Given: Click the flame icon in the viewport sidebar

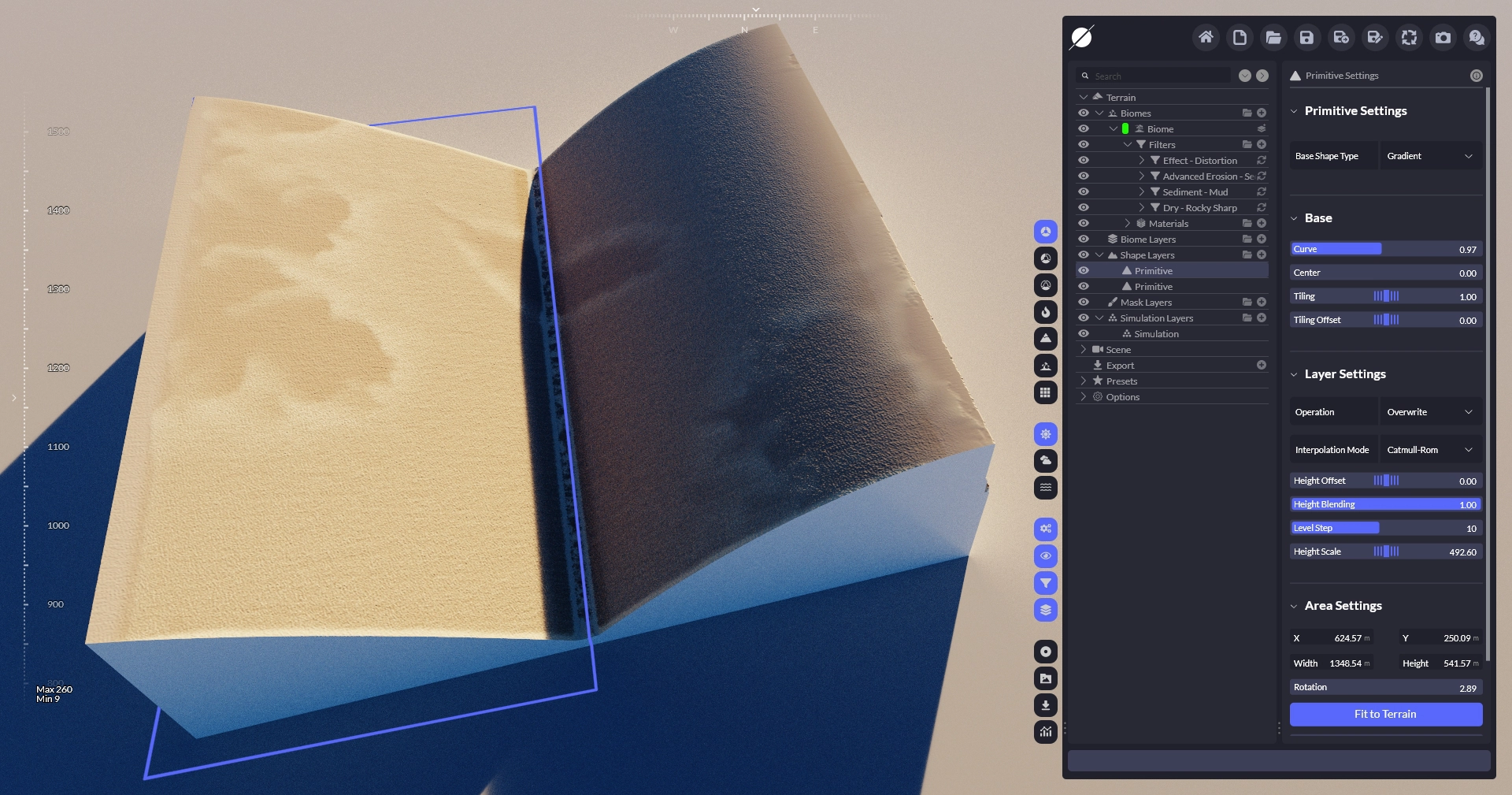Looking at the screenshot, I should click(x=1045, y=312).
